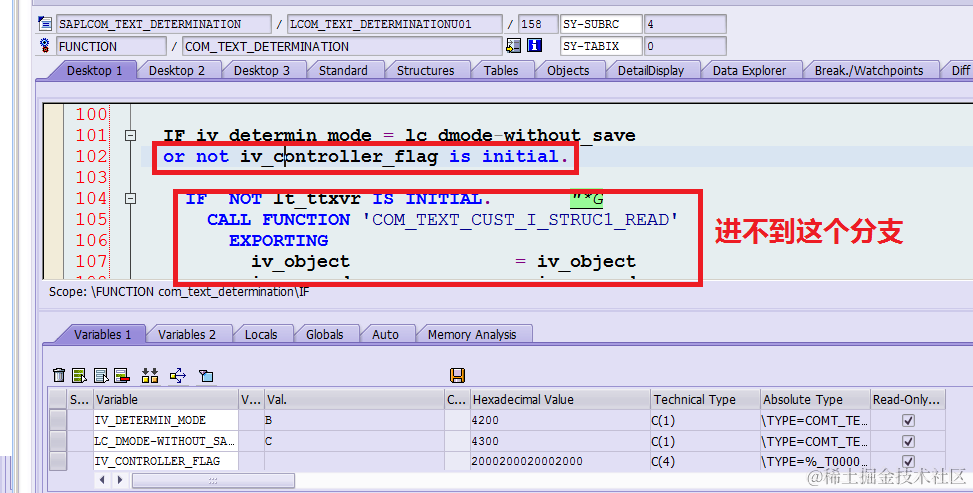Open the DetailDisplay tab
The height and width of the screenshot is (493, 973).
(x=651, y=70)
